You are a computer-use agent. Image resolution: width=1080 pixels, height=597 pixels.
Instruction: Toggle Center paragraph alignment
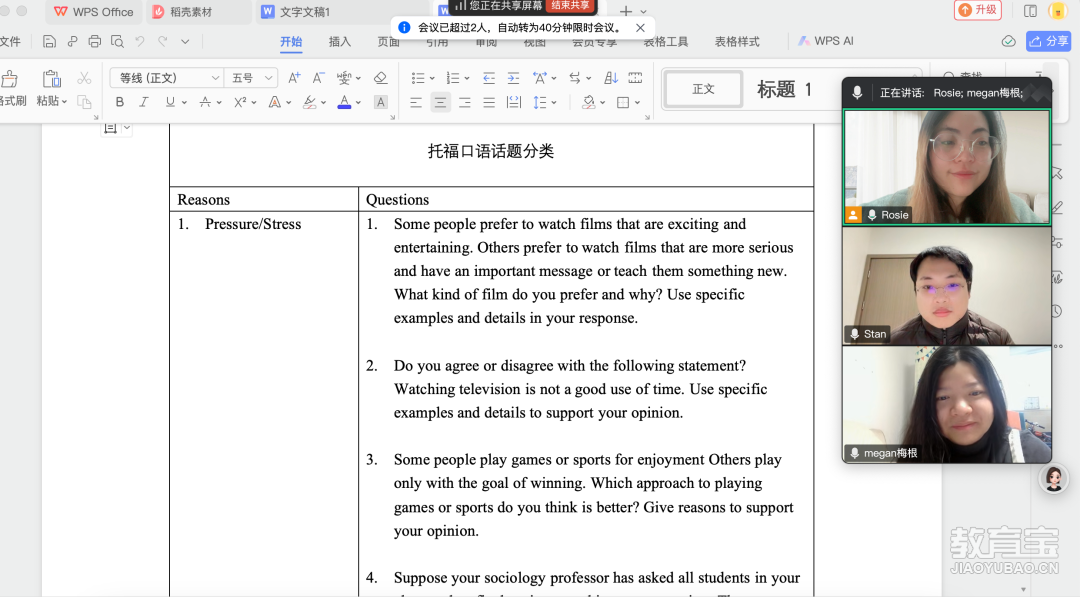[x=440, y=103]
